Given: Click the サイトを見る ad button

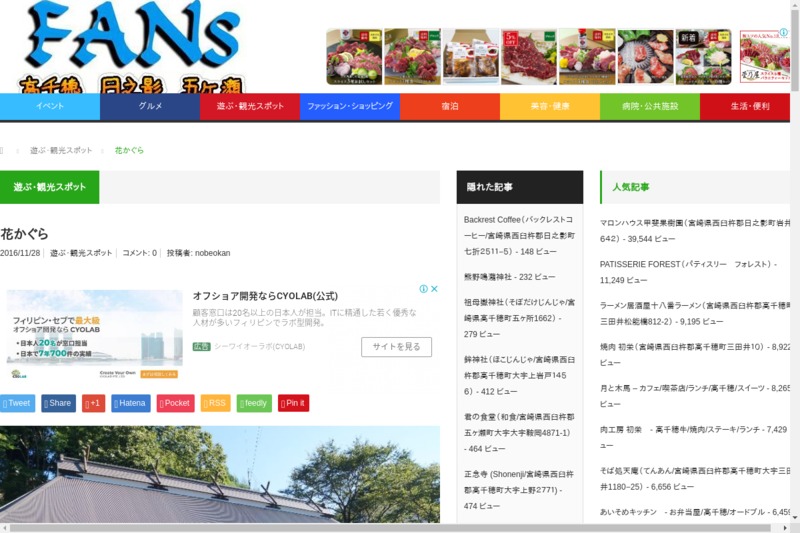Looking at the screenshot, I should tap(396, 347).
